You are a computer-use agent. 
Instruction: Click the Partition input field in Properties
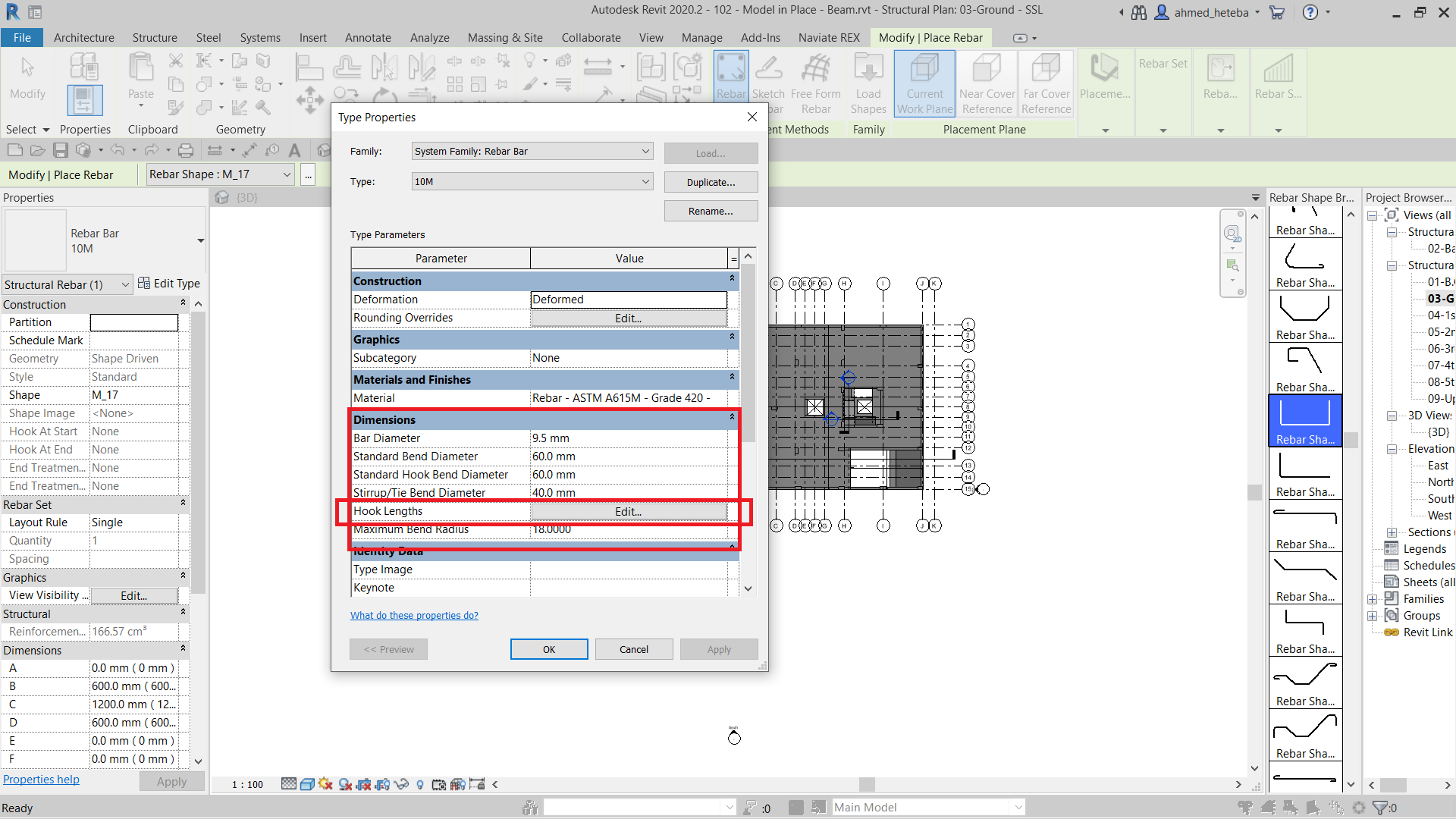click(x=133, y=322)
